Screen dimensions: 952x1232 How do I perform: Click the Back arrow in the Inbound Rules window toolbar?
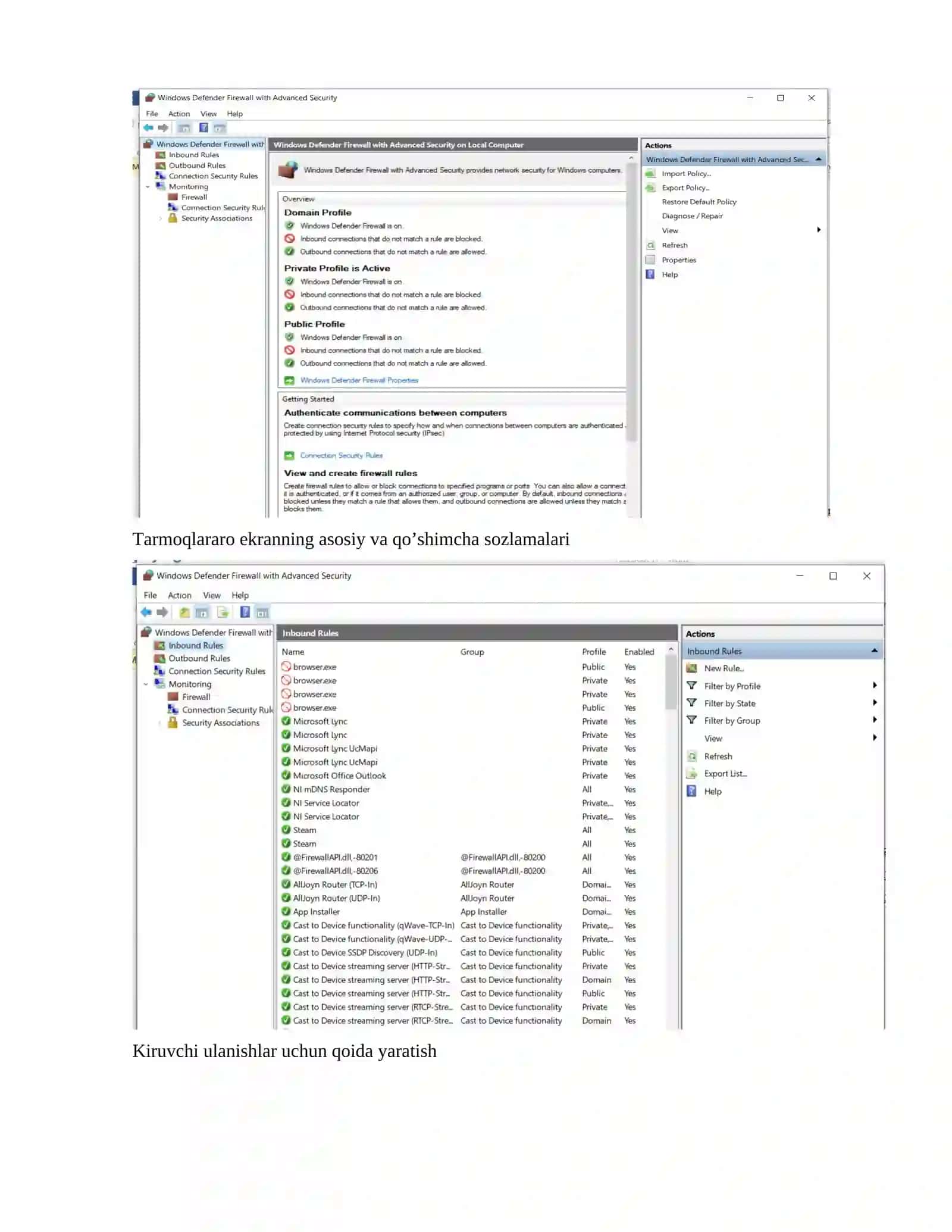pyautogui.click(x=146, y=612)
